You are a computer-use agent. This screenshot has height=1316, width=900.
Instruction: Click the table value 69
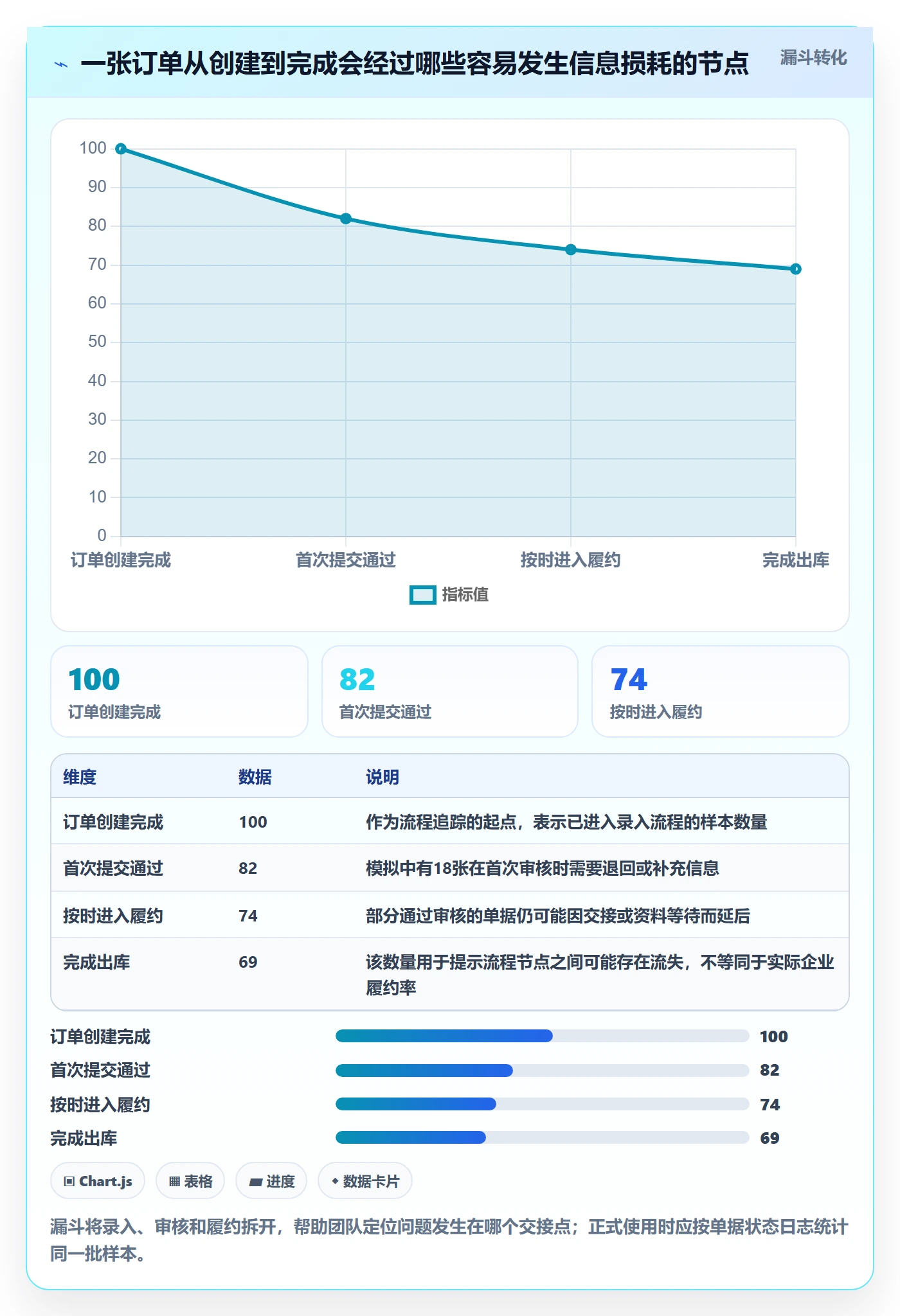[x=248, y=962]
